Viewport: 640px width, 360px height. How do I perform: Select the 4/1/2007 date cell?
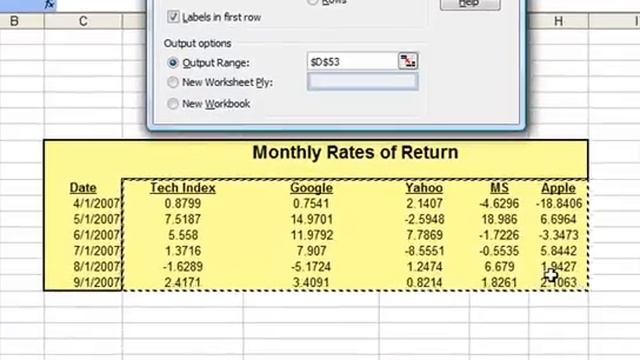click(x=96, y=203)
